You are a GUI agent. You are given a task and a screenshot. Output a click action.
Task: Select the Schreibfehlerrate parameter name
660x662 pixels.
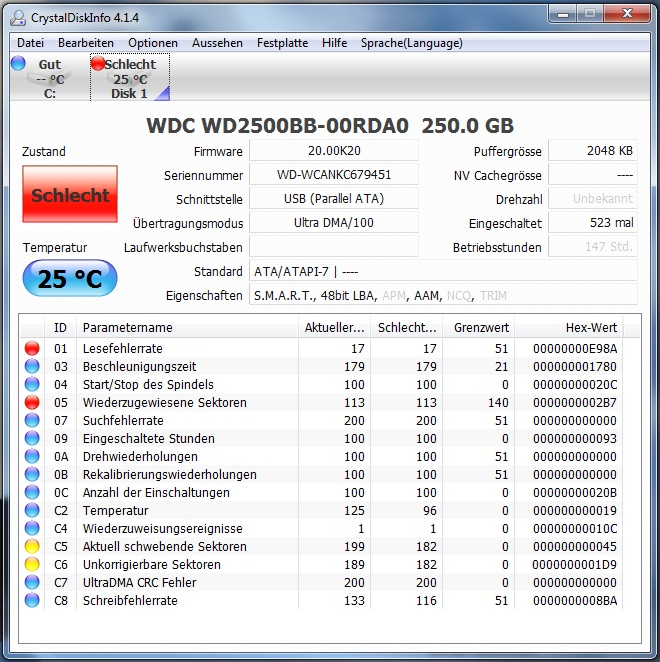(130, 600)
